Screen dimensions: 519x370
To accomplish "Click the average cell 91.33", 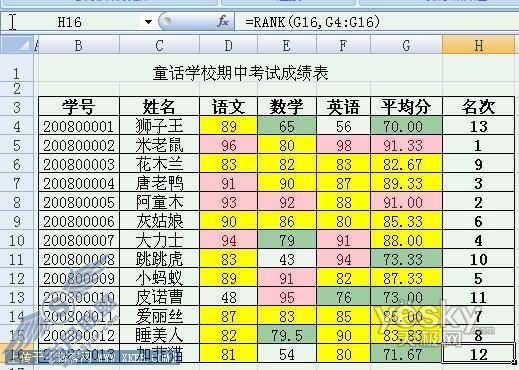I will [x=406, y=145].
